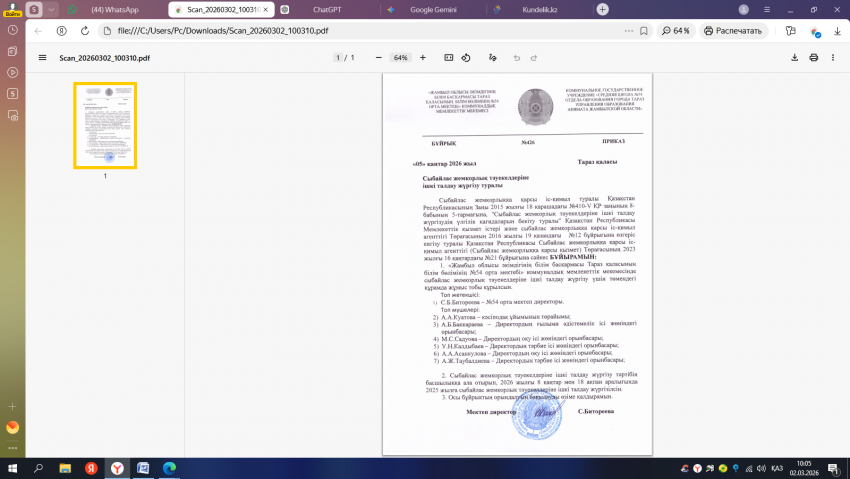
Task: Download the PDF from the viewer toolbar
Action: 794,57
